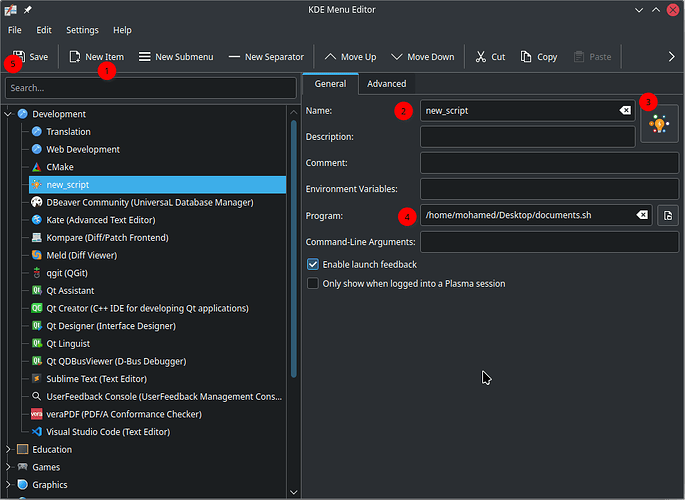Open the Help menu
The width and height of the screenshot is (685, 500).
coord(122,30)
